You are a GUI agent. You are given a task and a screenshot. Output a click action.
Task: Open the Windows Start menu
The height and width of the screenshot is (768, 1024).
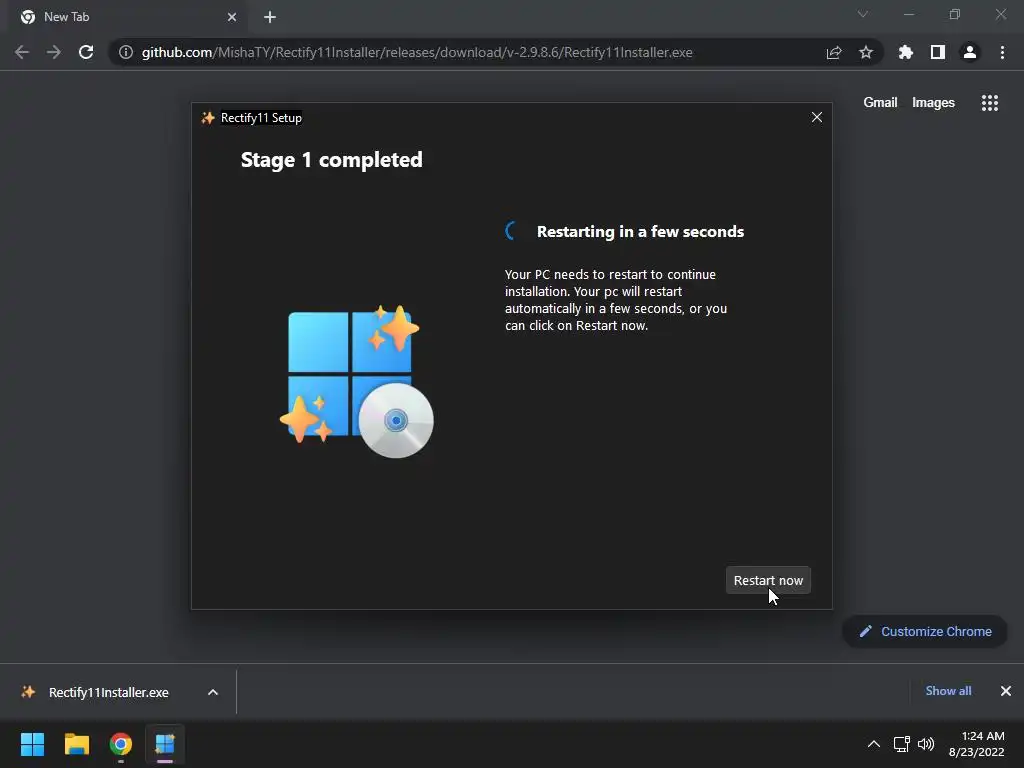coord(33,744)
